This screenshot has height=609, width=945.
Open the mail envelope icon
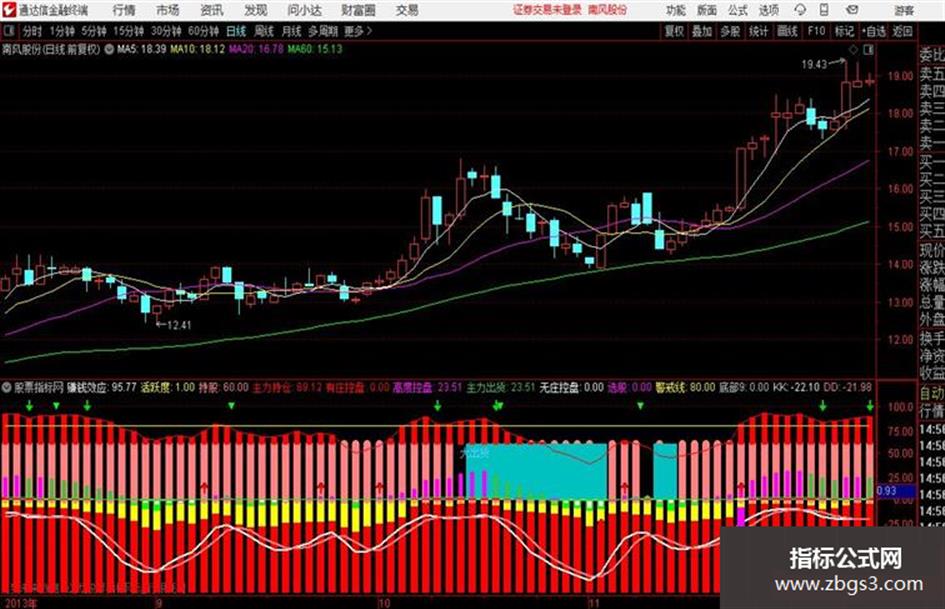[x=852, y=10]
